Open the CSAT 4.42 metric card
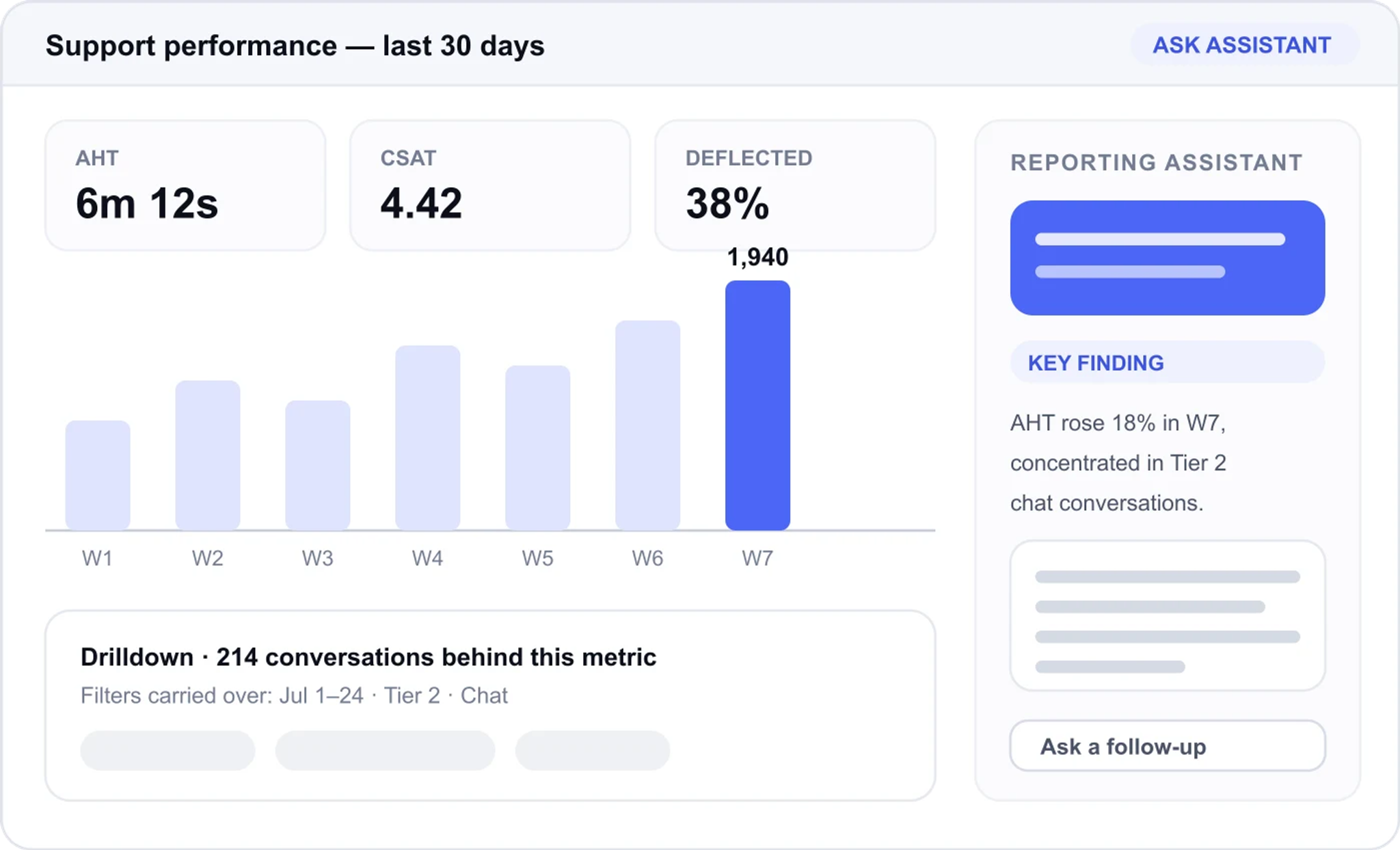 pos(490,185)
